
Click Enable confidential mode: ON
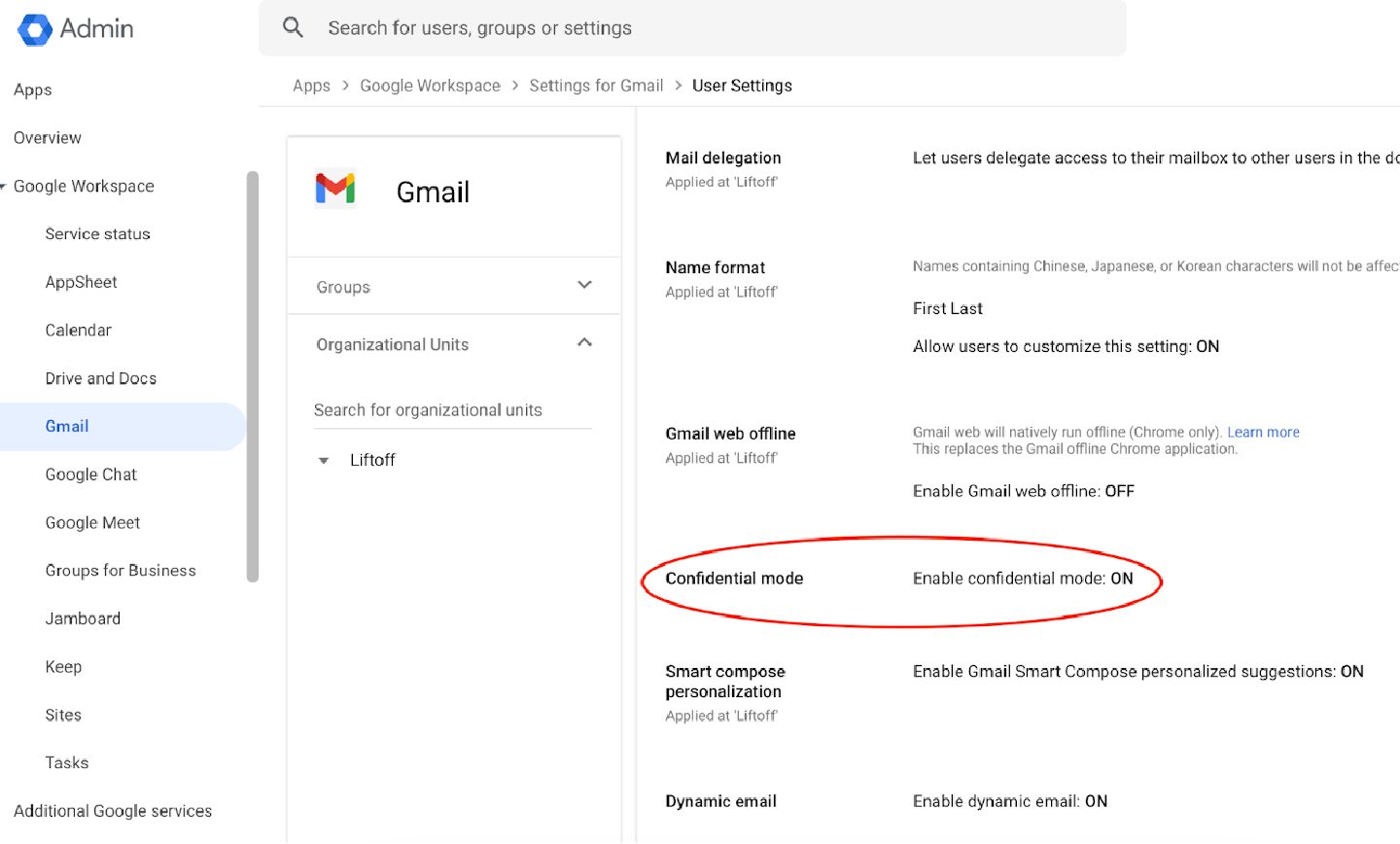click(1023, 579)
